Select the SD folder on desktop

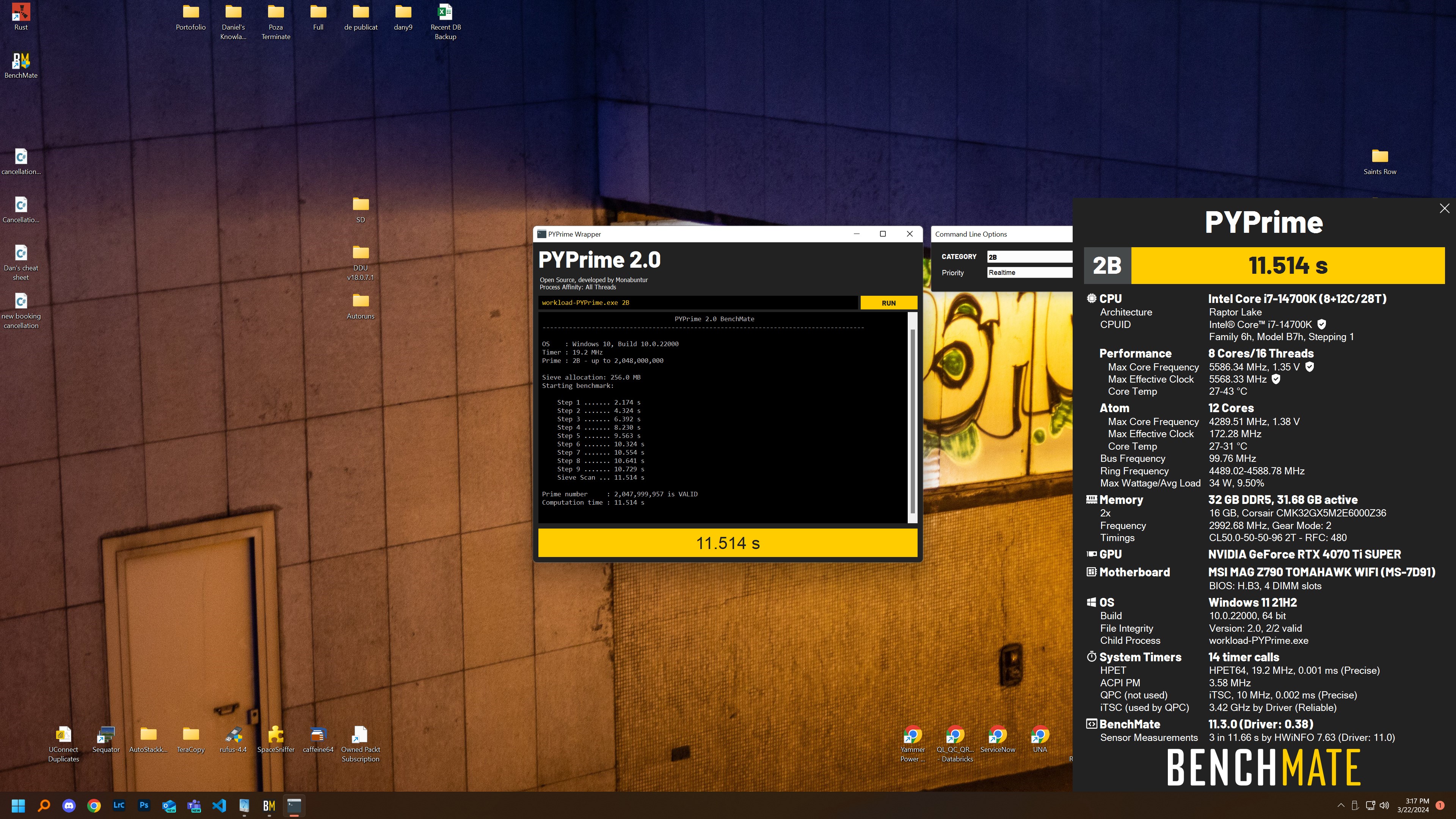(x=361, y=210)
